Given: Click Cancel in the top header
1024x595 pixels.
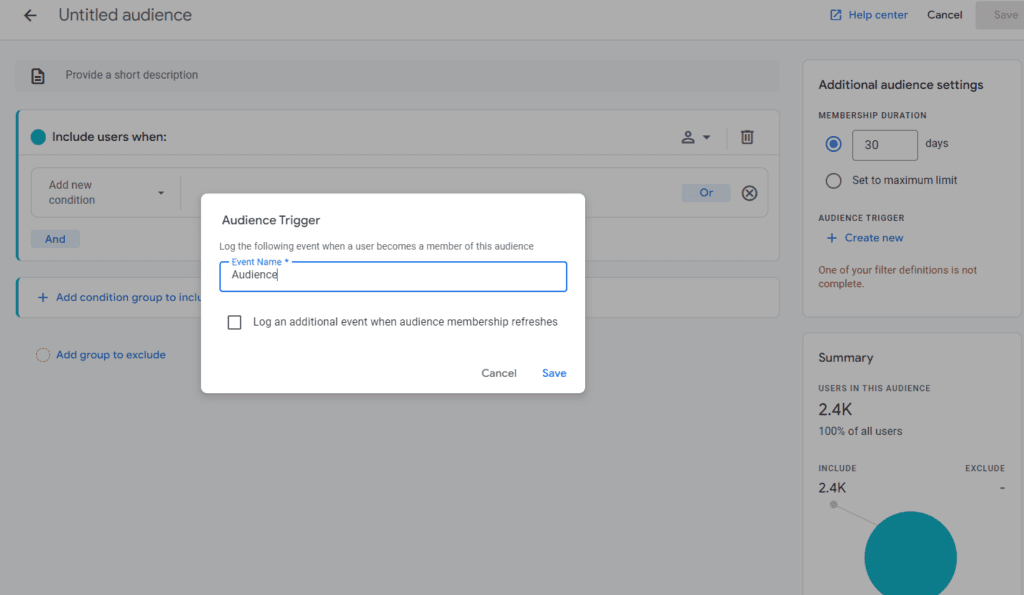Looking at the screenshot, I should click(x=944, y=14).
